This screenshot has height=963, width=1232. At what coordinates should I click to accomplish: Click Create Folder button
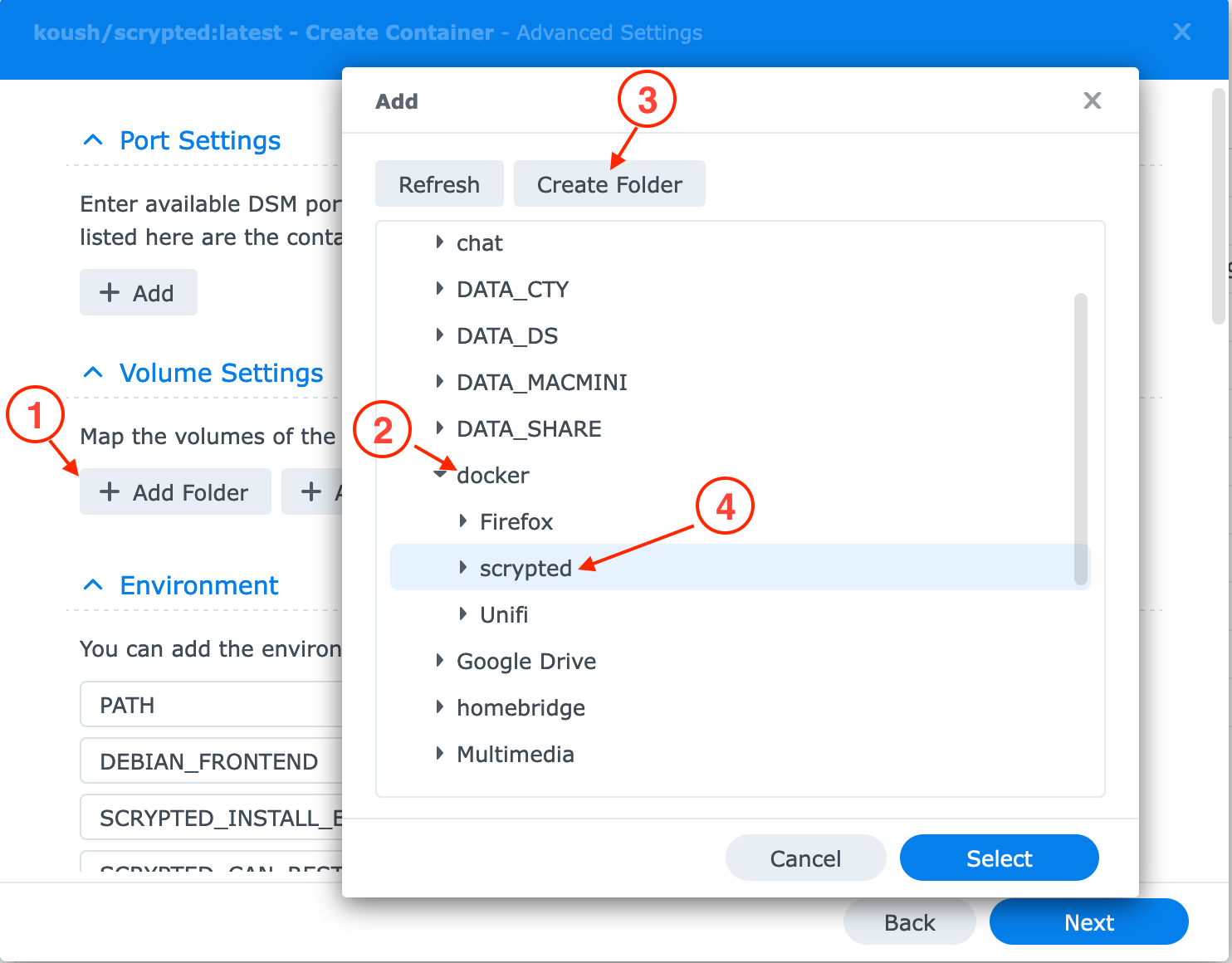tap(609, 183)
